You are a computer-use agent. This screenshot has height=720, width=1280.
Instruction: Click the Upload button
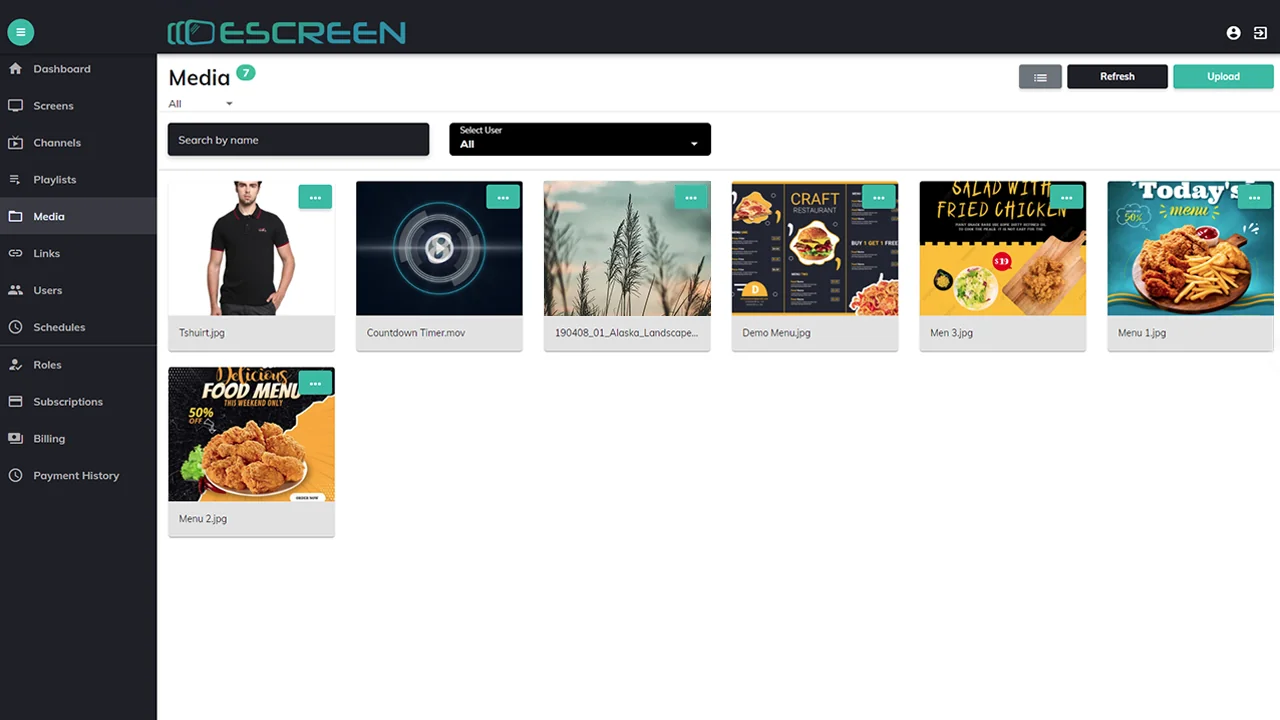[1223, 77]
